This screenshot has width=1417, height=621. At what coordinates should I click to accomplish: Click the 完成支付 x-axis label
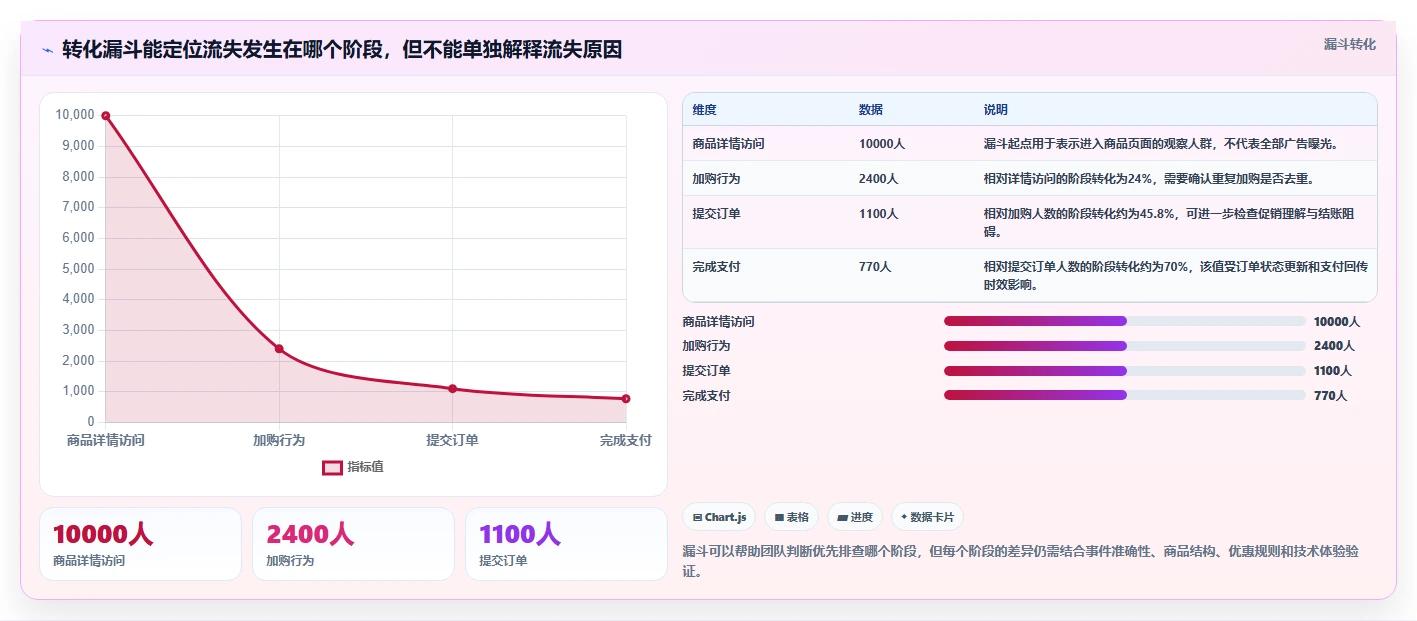[626, 440]
